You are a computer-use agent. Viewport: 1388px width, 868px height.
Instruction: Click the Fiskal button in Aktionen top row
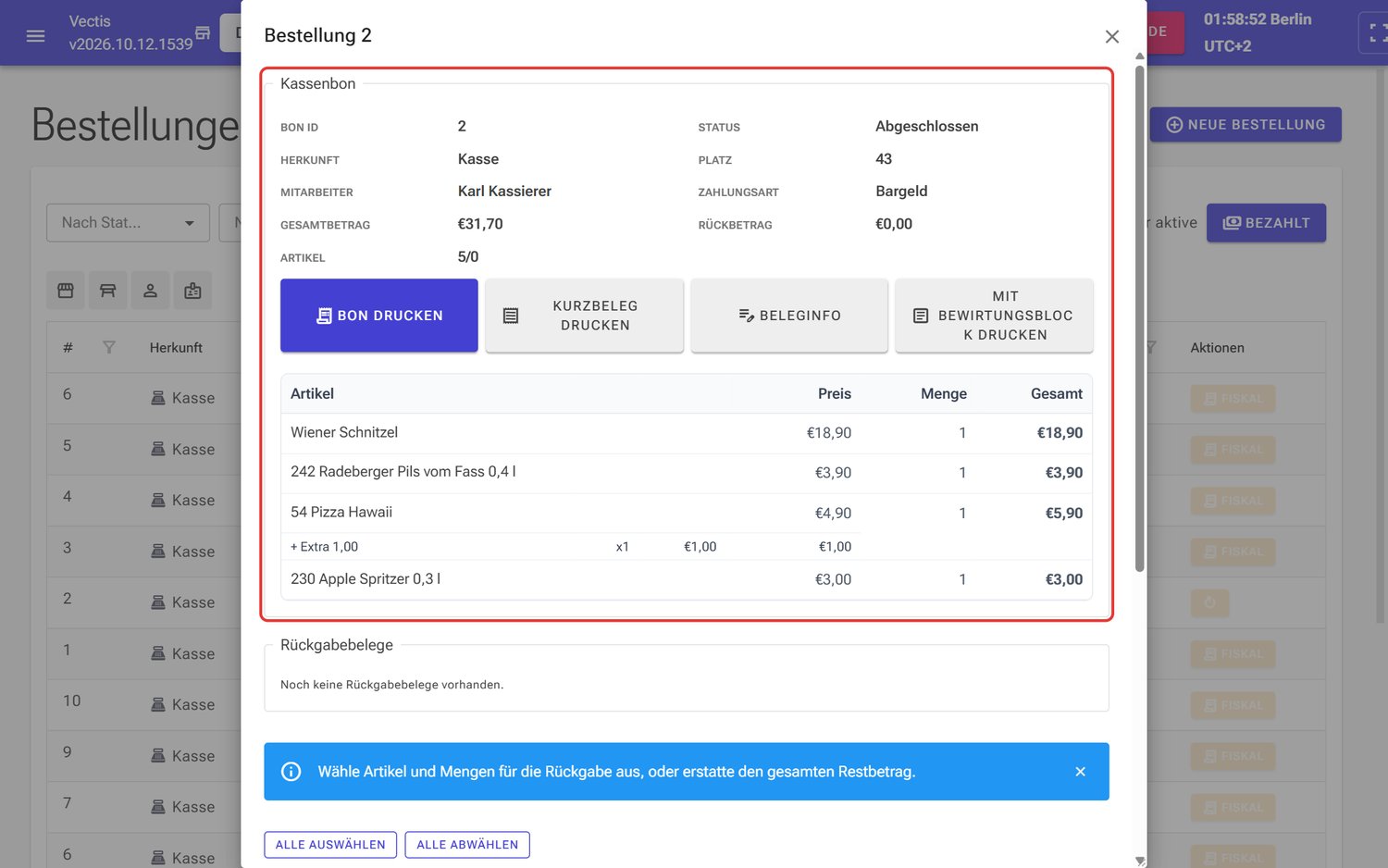tap(1233, 399)
